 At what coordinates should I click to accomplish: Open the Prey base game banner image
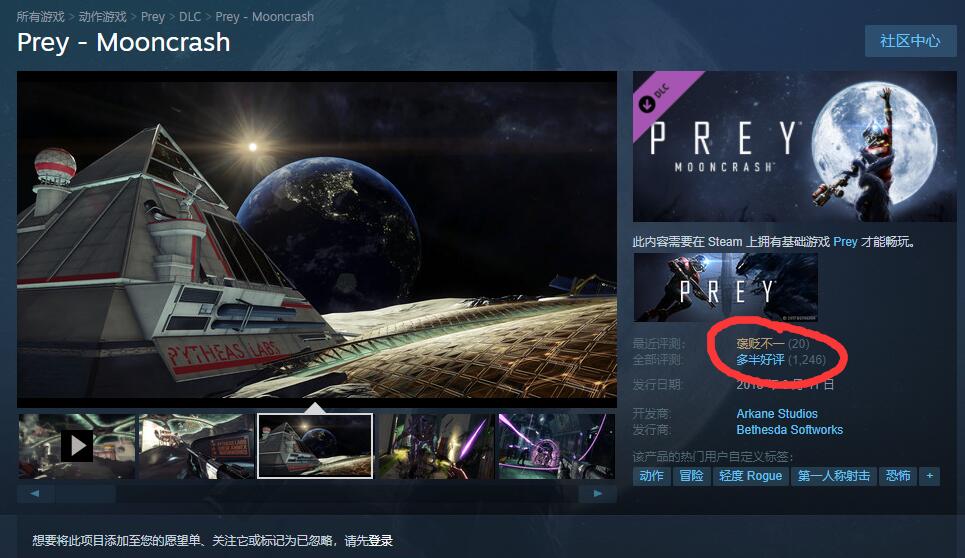726,287
